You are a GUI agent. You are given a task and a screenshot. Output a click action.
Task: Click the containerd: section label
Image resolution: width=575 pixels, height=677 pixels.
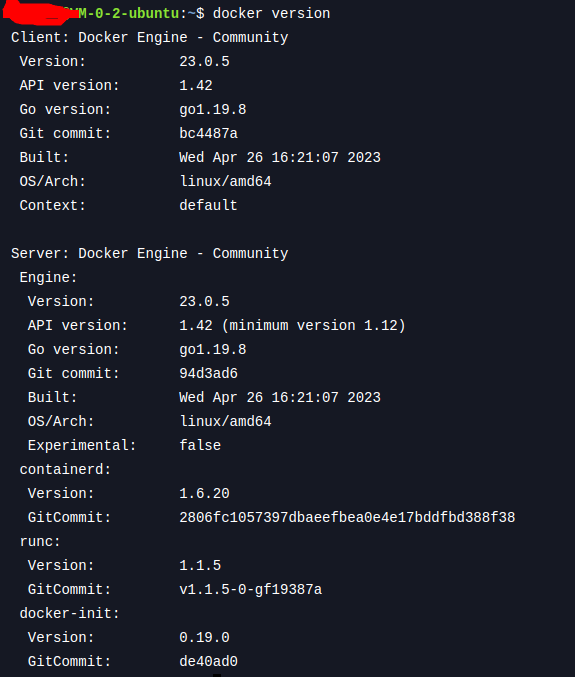[x=65, y=469]
